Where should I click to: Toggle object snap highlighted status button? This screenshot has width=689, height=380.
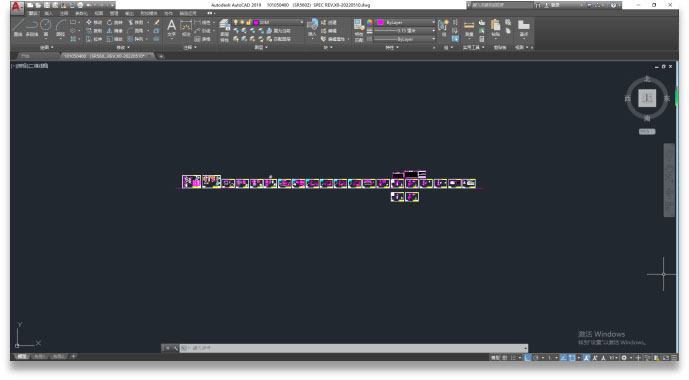(571, 358)
